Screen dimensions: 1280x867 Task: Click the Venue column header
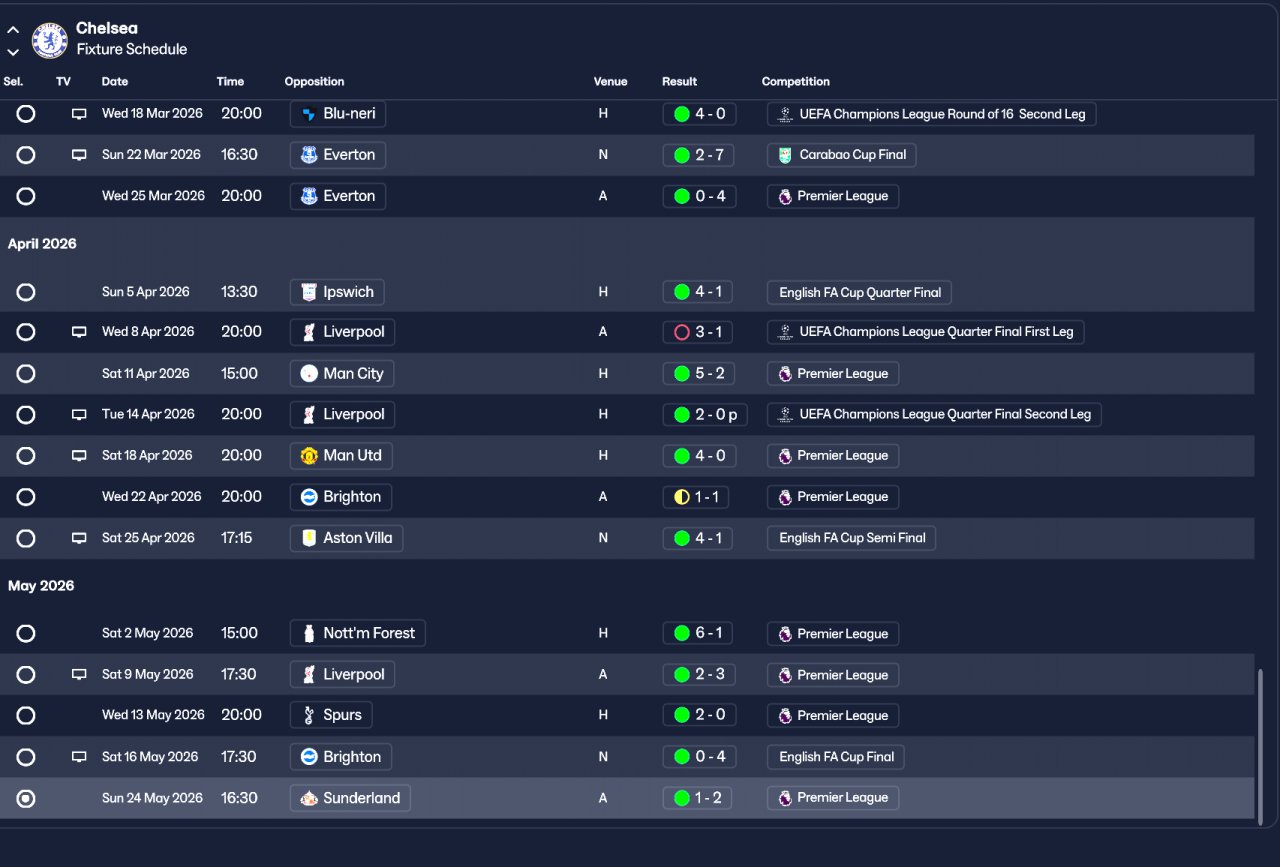[x=611, y=82]
